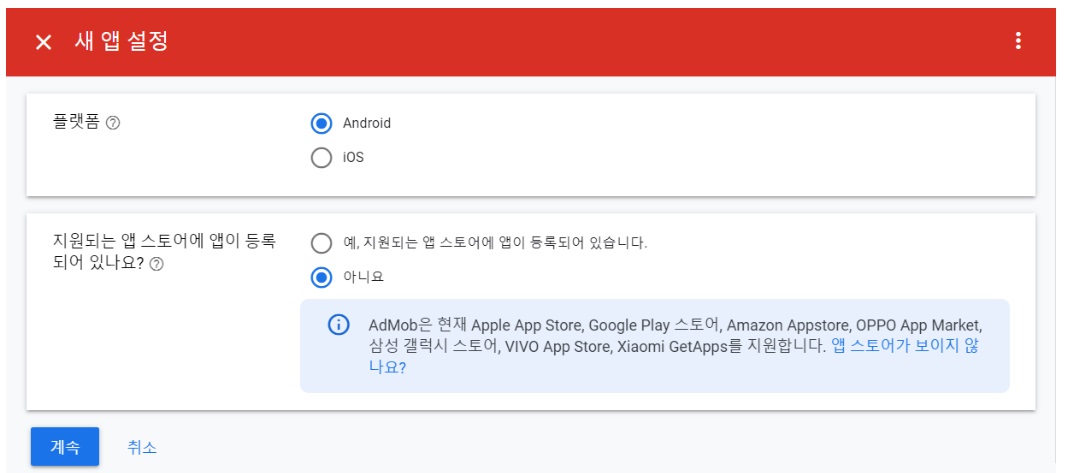Click the AdMob supported stores notice text

tap(674, 346)
